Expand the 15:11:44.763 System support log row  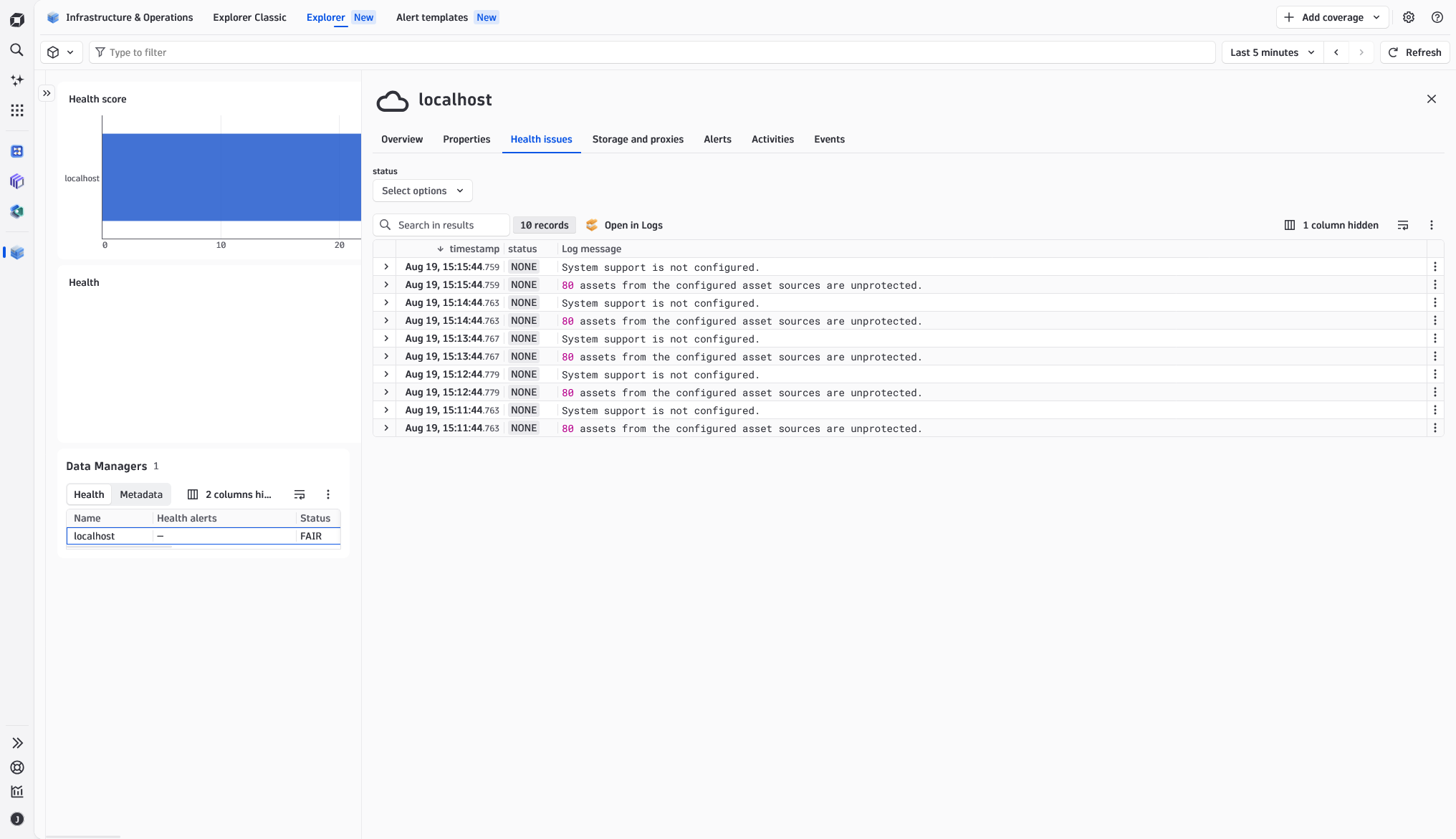386,410
